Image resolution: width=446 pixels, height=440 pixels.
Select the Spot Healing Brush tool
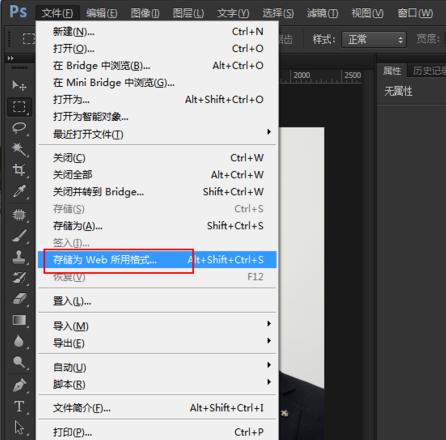click(x=19, y=215)
